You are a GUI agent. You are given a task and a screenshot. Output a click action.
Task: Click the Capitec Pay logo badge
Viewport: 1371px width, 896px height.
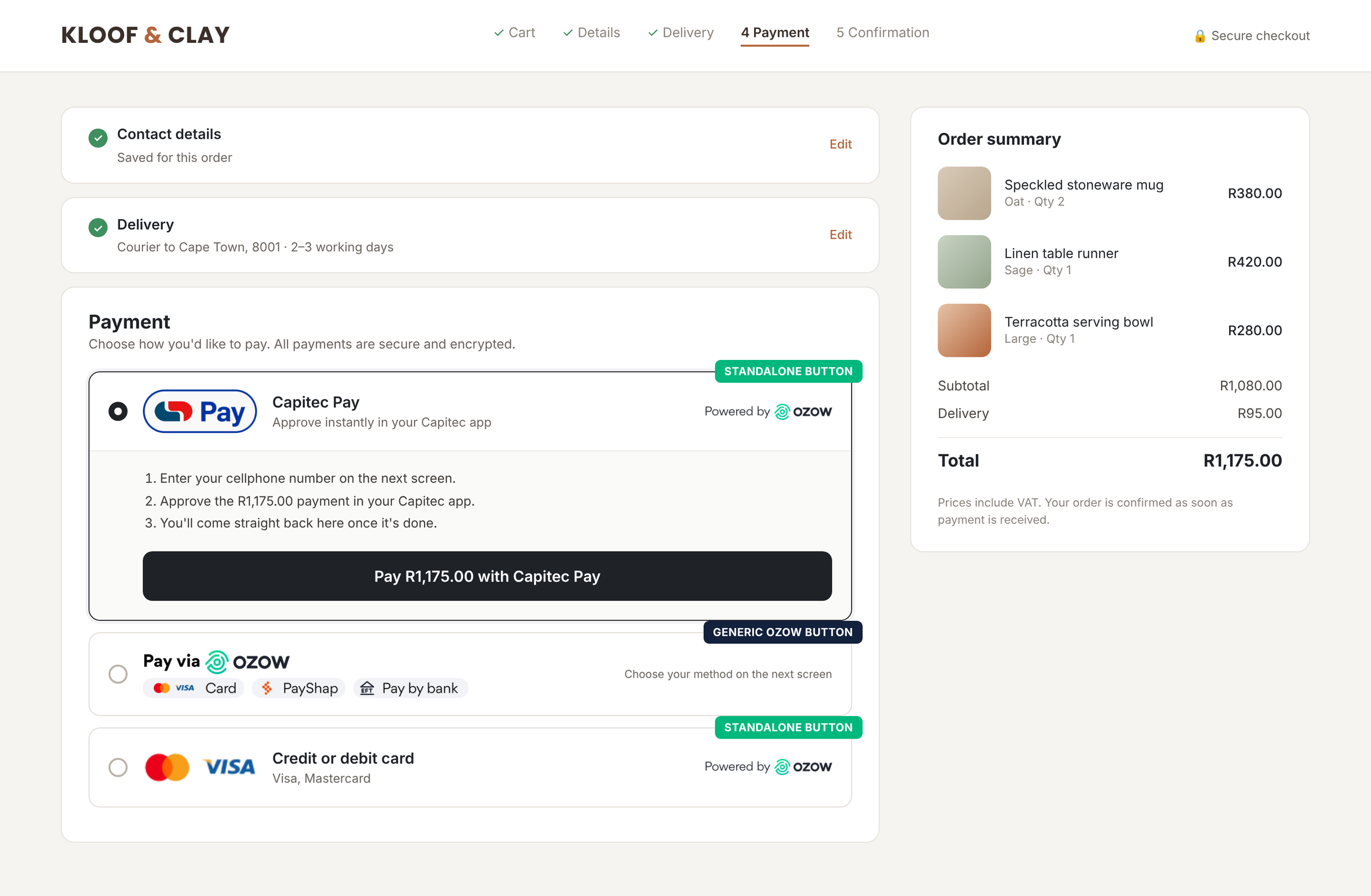199,411
